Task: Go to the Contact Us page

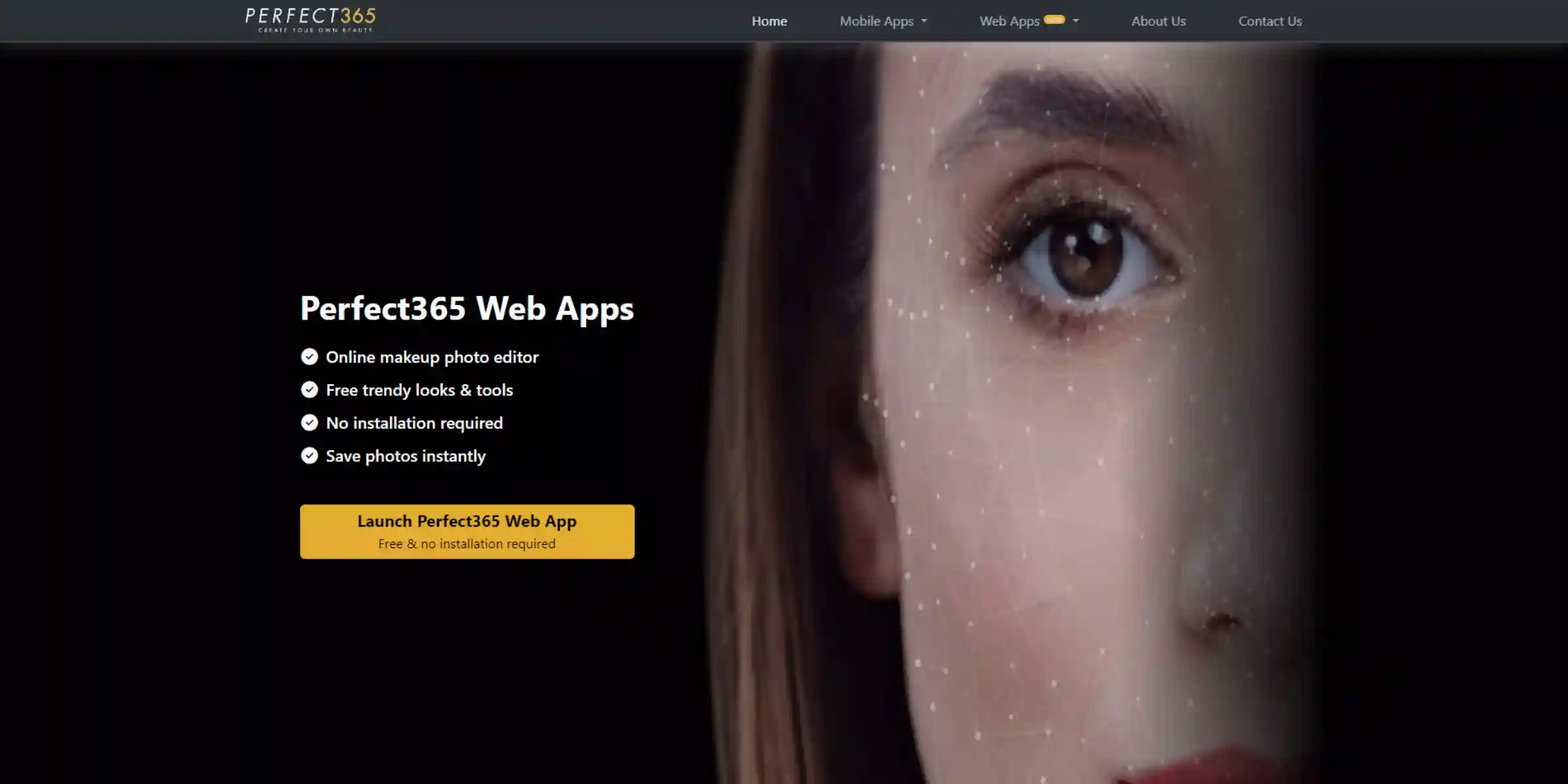Action: pos(1270,21)
